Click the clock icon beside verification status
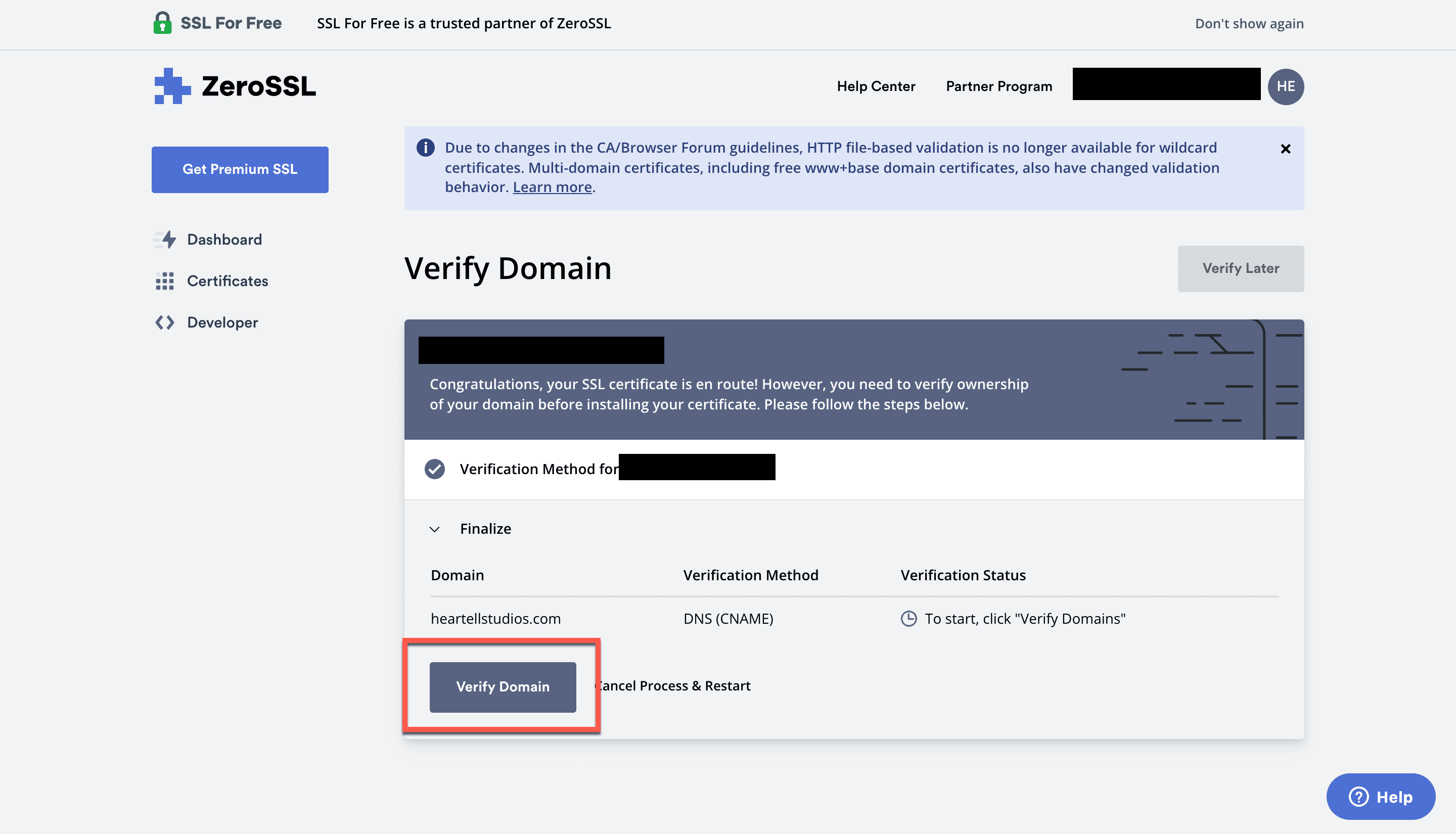This screenshot has height=834, width=1456. (x=908, y=619)
